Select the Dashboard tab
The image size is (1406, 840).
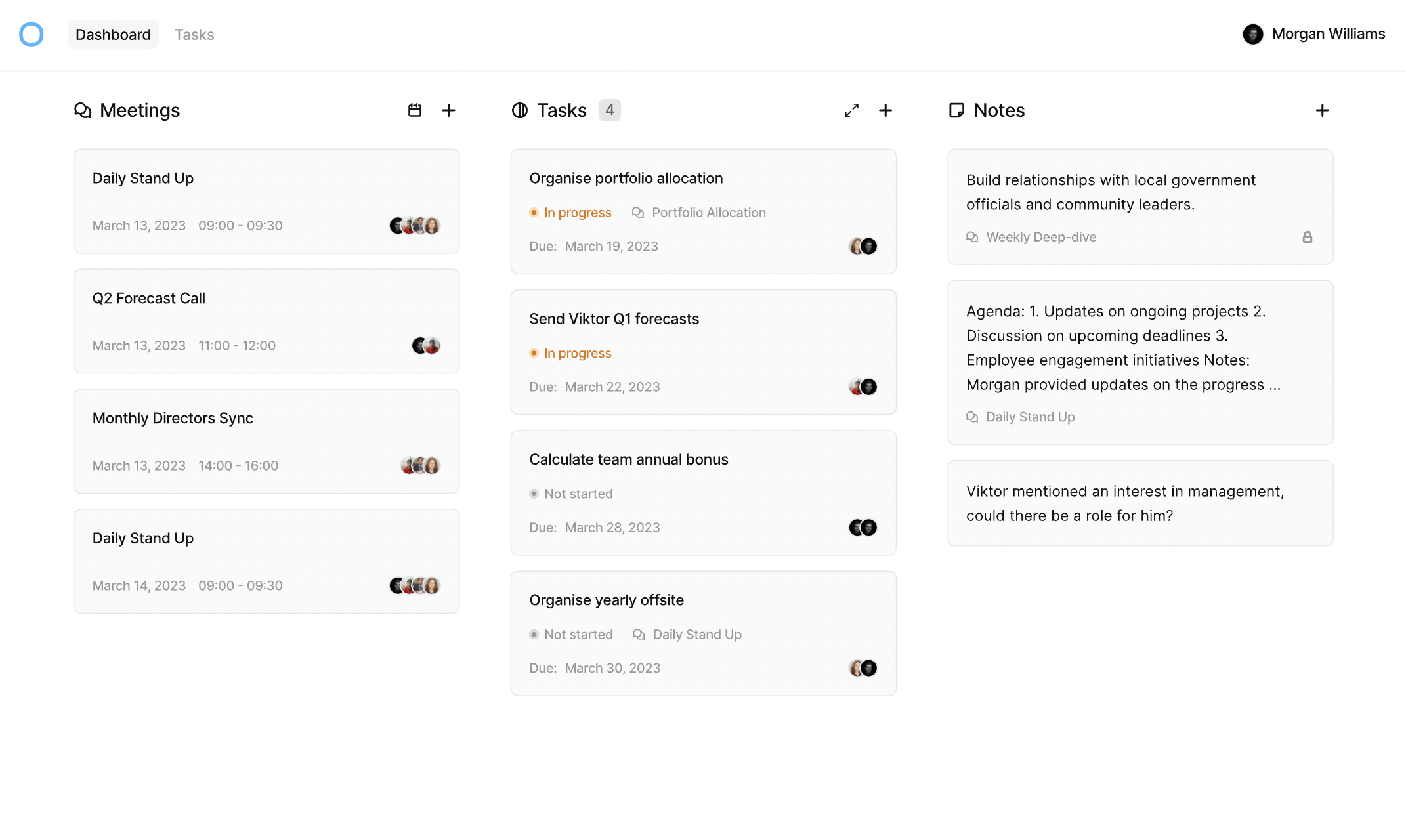(113, 34)
